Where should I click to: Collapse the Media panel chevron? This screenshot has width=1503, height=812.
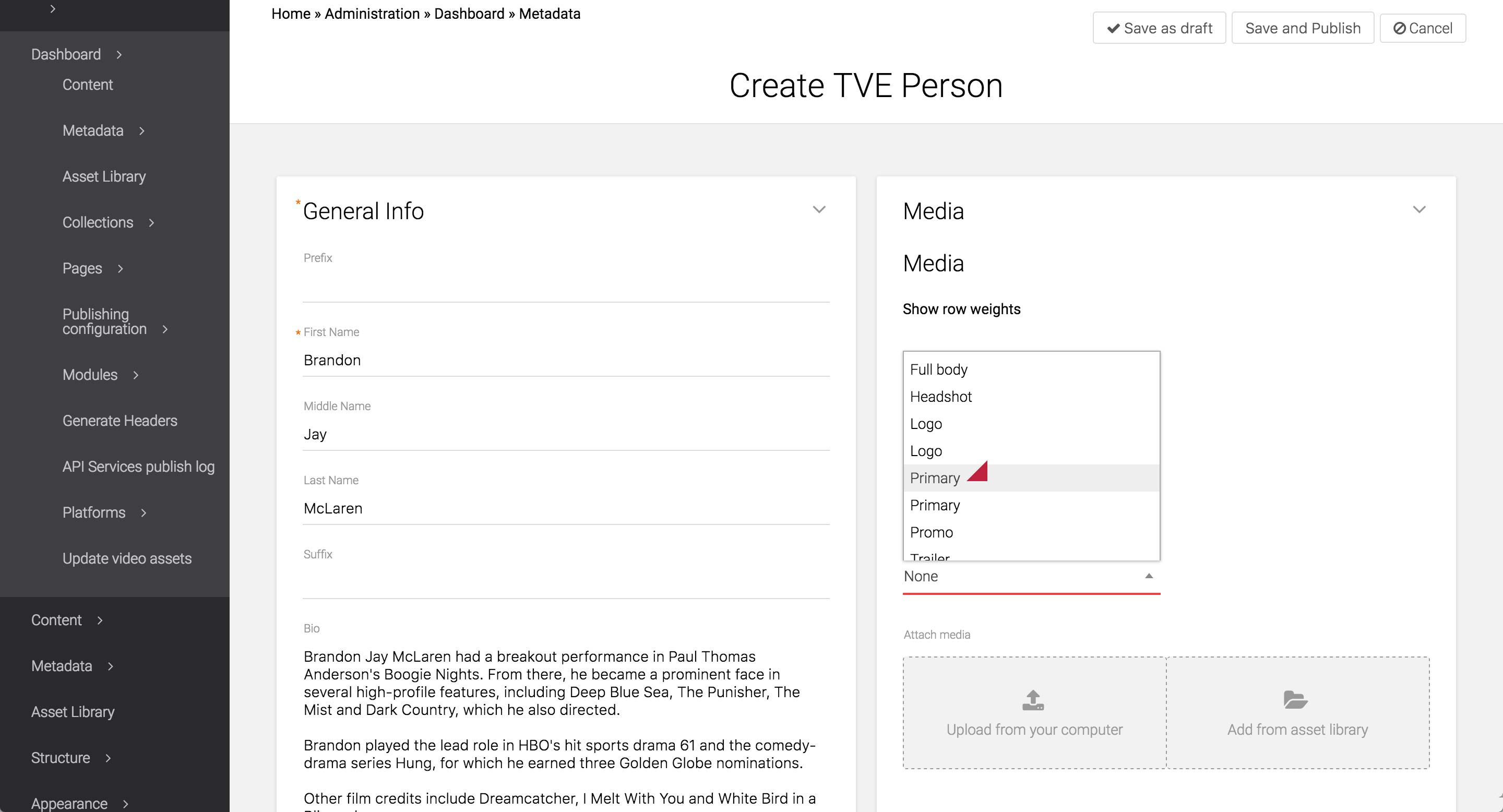[1419, 210]
